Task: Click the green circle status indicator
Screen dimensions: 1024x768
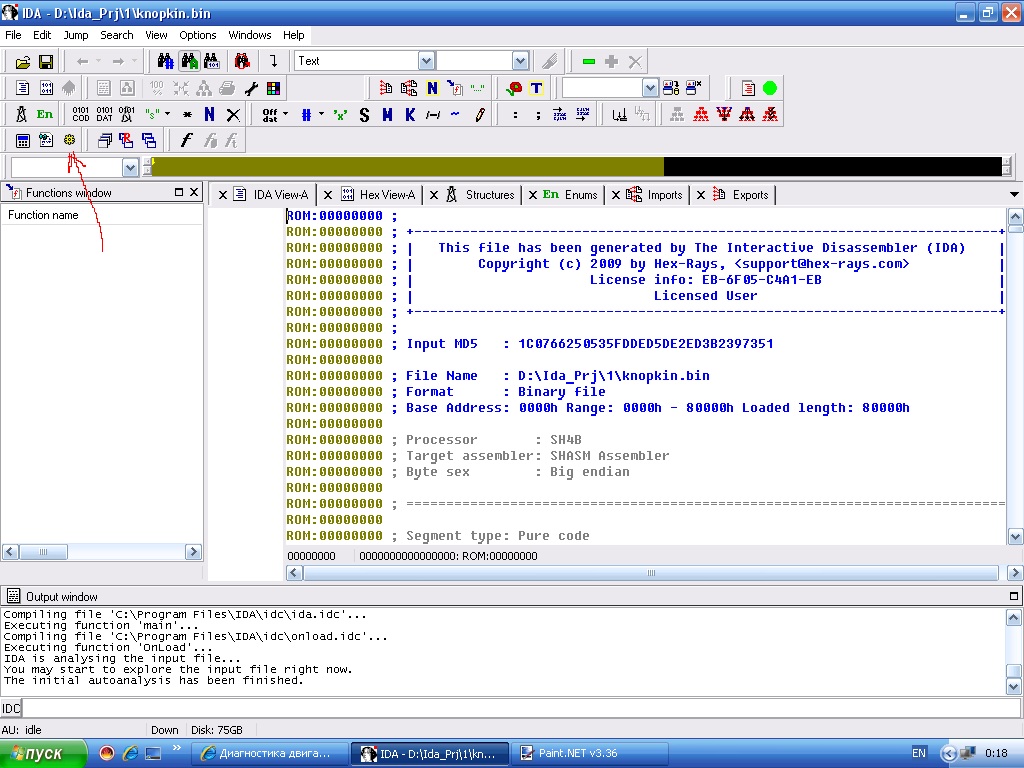Action: [770, 88]
